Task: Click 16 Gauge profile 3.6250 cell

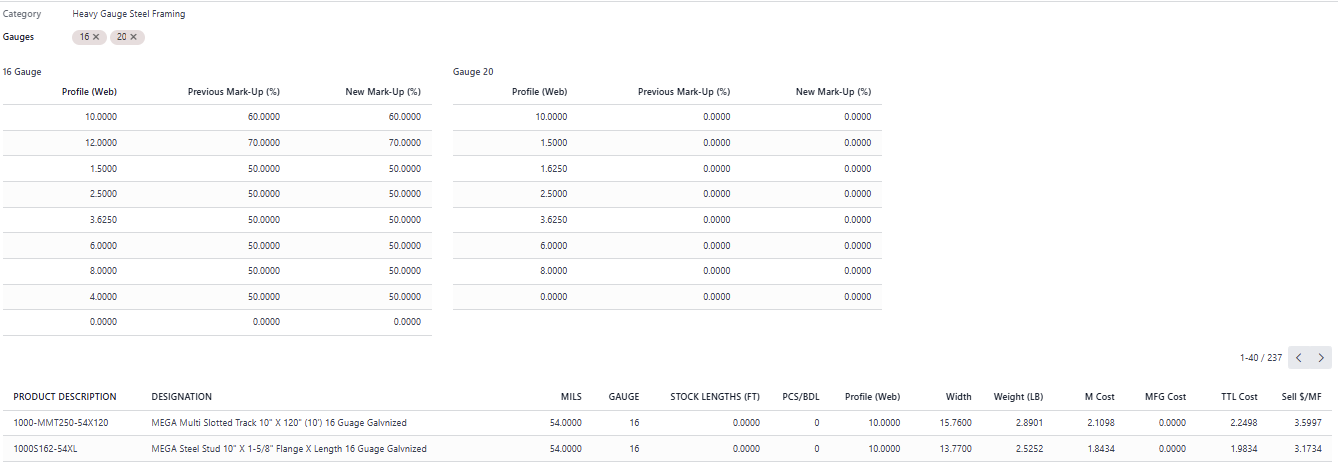Action: point(103,220)
